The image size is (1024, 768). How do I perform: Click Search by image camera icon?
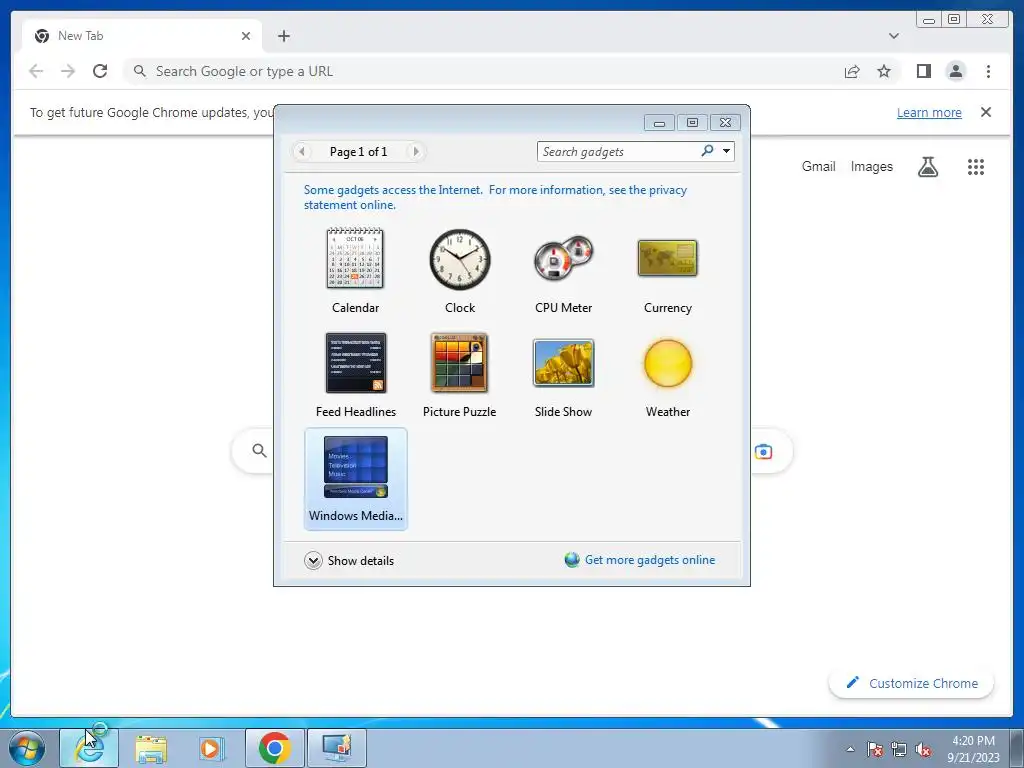point(763,451)
